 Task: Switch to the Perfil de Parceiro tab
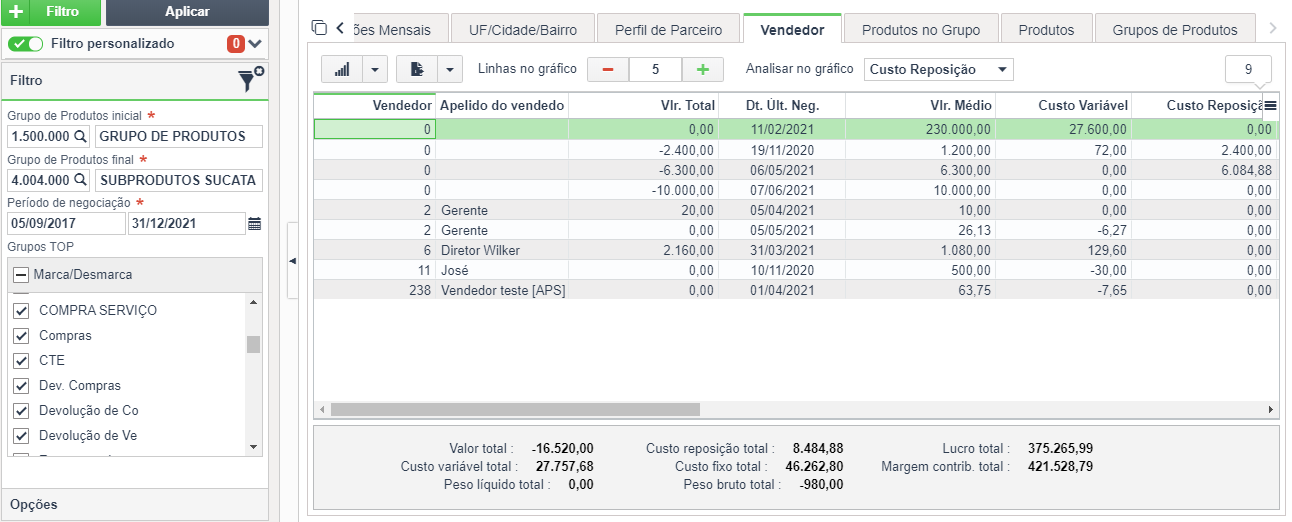tap(668, 30)
